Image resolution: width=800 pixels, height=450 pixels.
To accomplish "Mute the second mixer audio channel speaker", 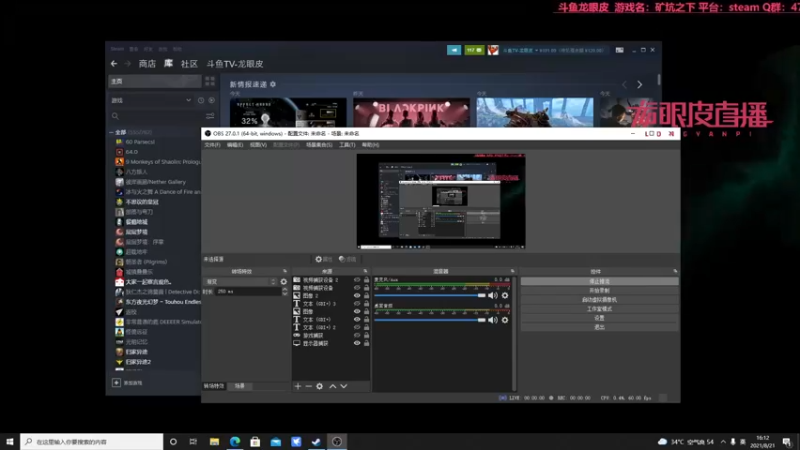I will (x=492, y=320).
